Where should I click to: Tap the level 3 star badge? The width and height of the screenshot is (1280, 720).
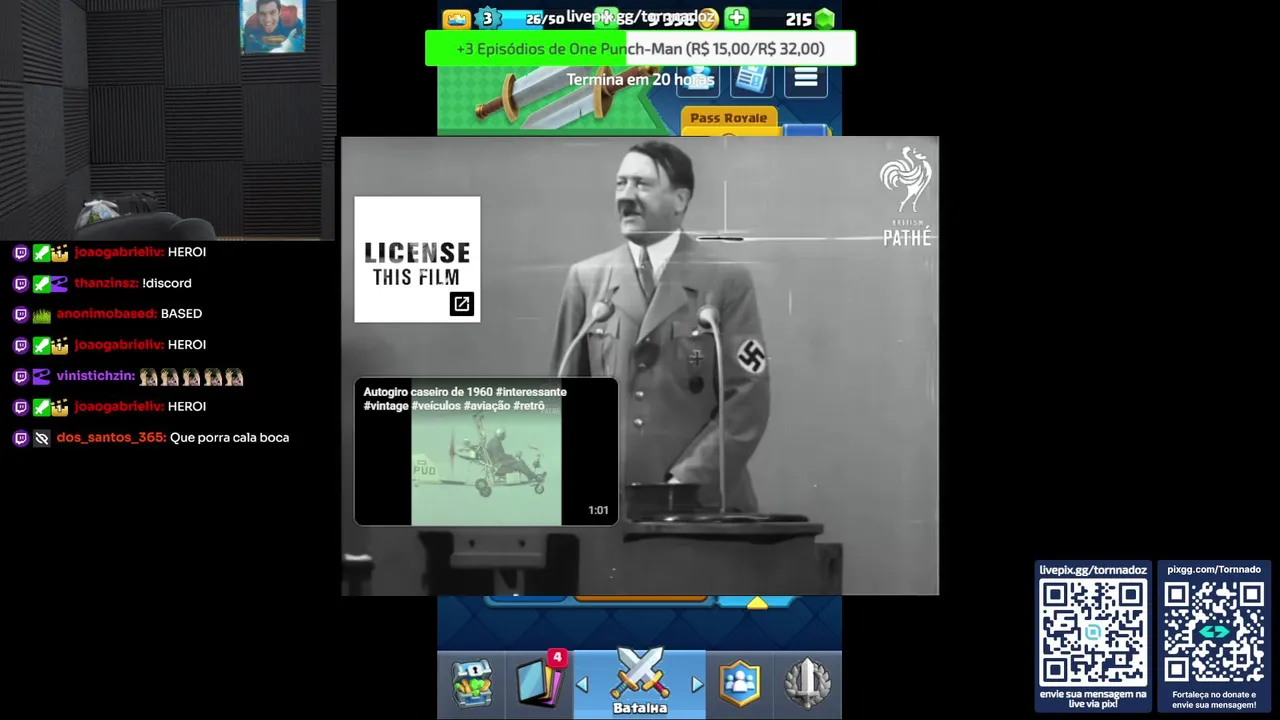(x=487, y=18)
